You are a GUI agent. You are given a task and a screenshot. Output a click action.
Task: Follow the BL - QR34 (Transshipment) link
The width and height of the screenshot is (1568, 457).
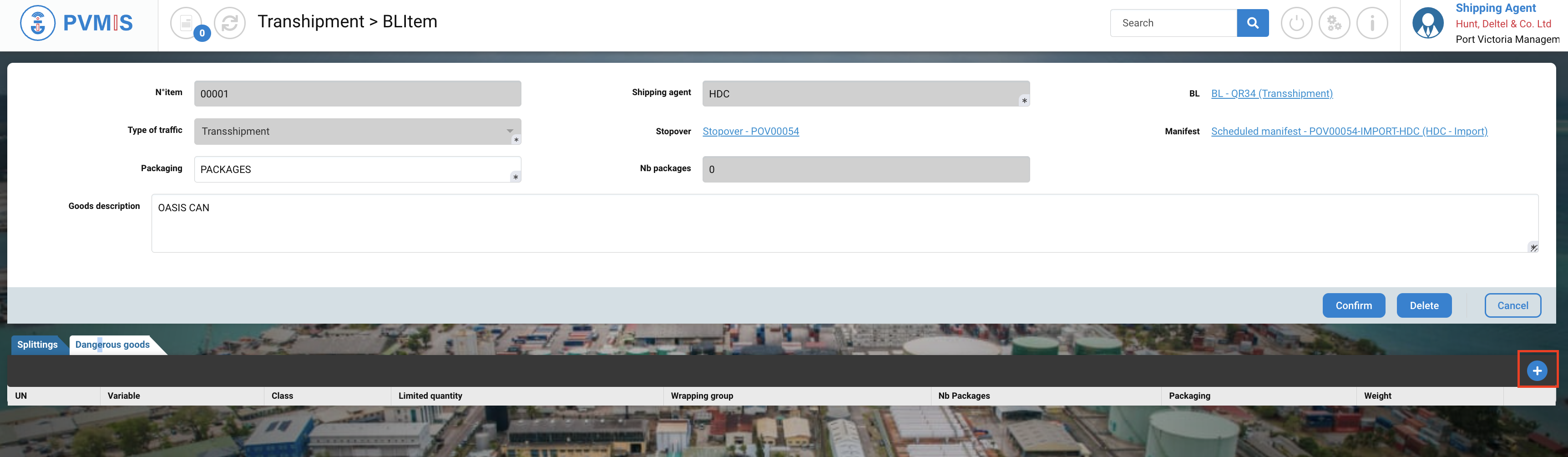[x=1271, y=94]
